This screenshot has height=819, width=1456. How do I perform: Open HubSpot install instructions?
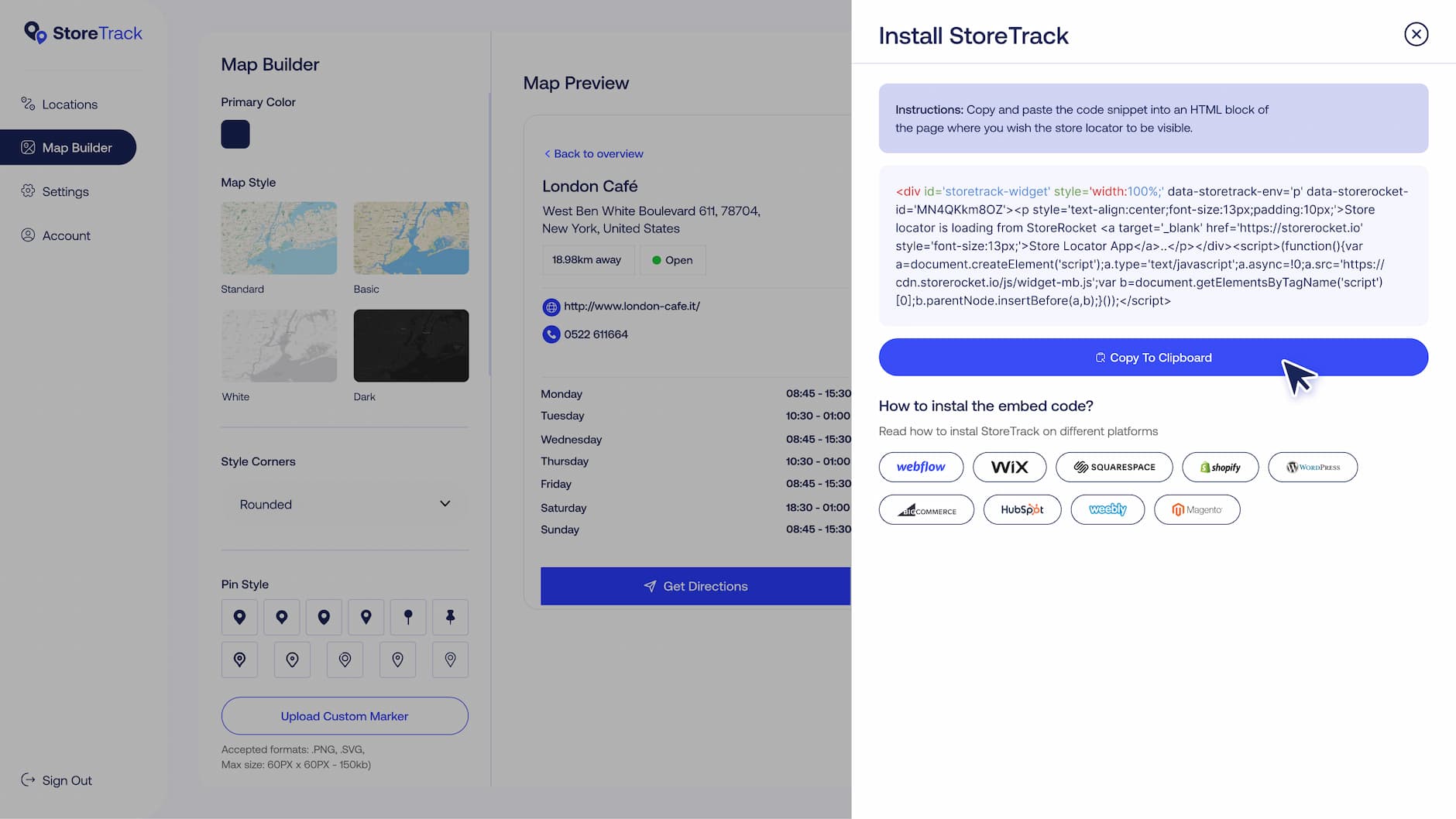tap(1022, 509)
